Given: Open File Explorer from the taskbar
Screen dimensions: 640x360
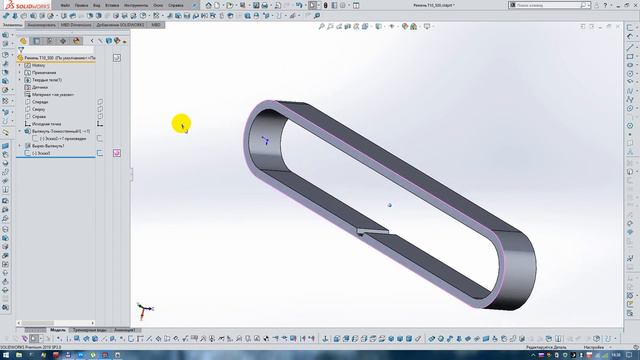Looking at the screenshot, I should [x=19, y=355].
